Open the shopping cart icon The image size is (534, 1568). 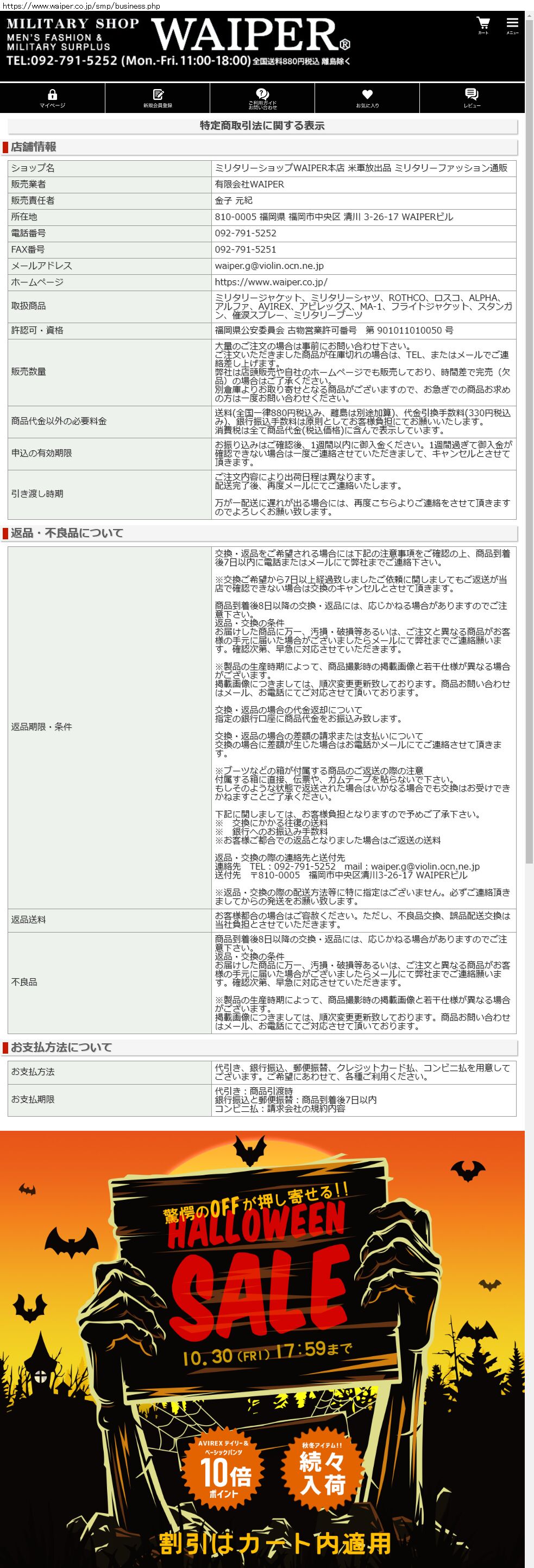(483, 25)
